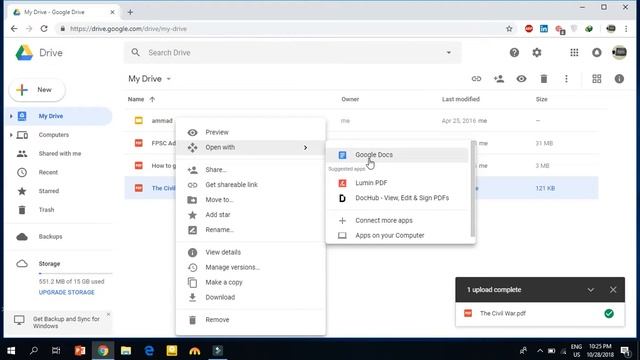Choose Share in the context menu

251,170
